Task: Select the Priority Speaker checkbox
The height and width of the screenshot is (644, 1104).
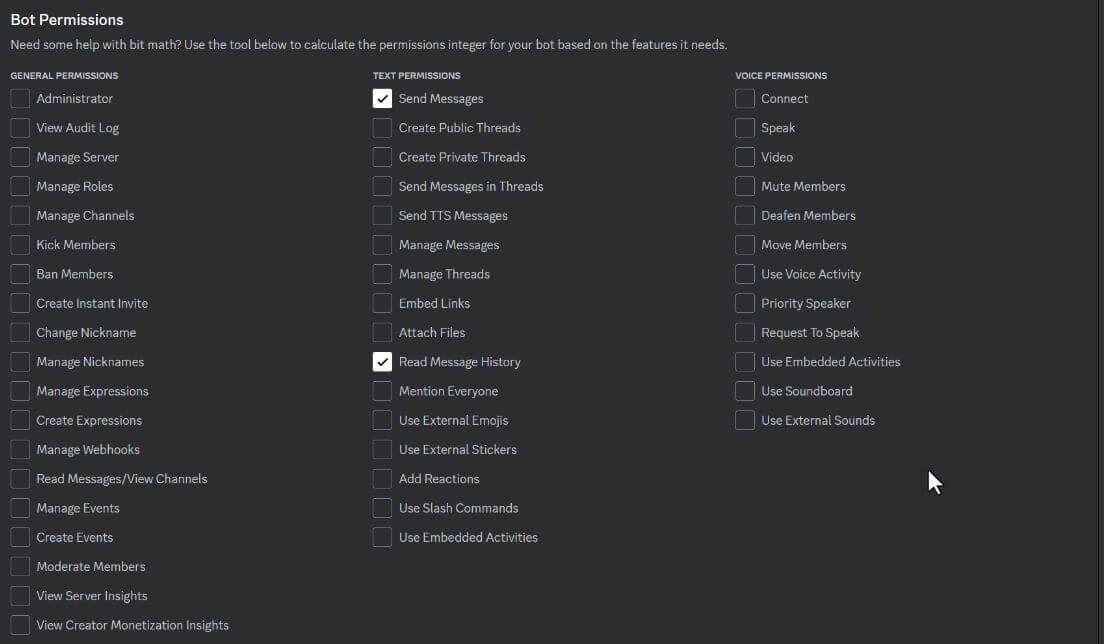Action: [744, 303]
